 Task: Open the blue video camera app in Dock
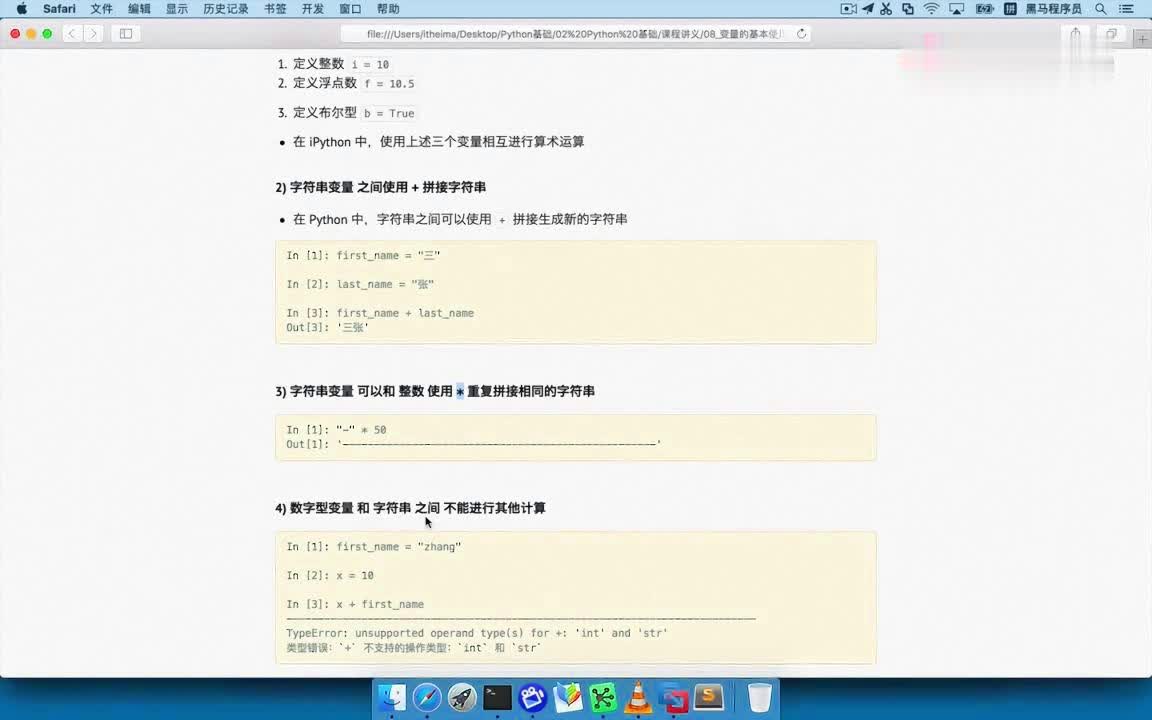point(533,697)
